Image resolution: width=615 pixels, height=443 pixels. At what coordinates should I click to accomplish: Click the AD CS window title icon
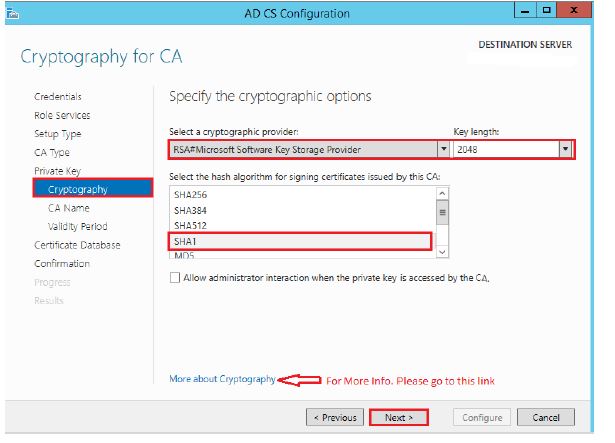point(13,14)
